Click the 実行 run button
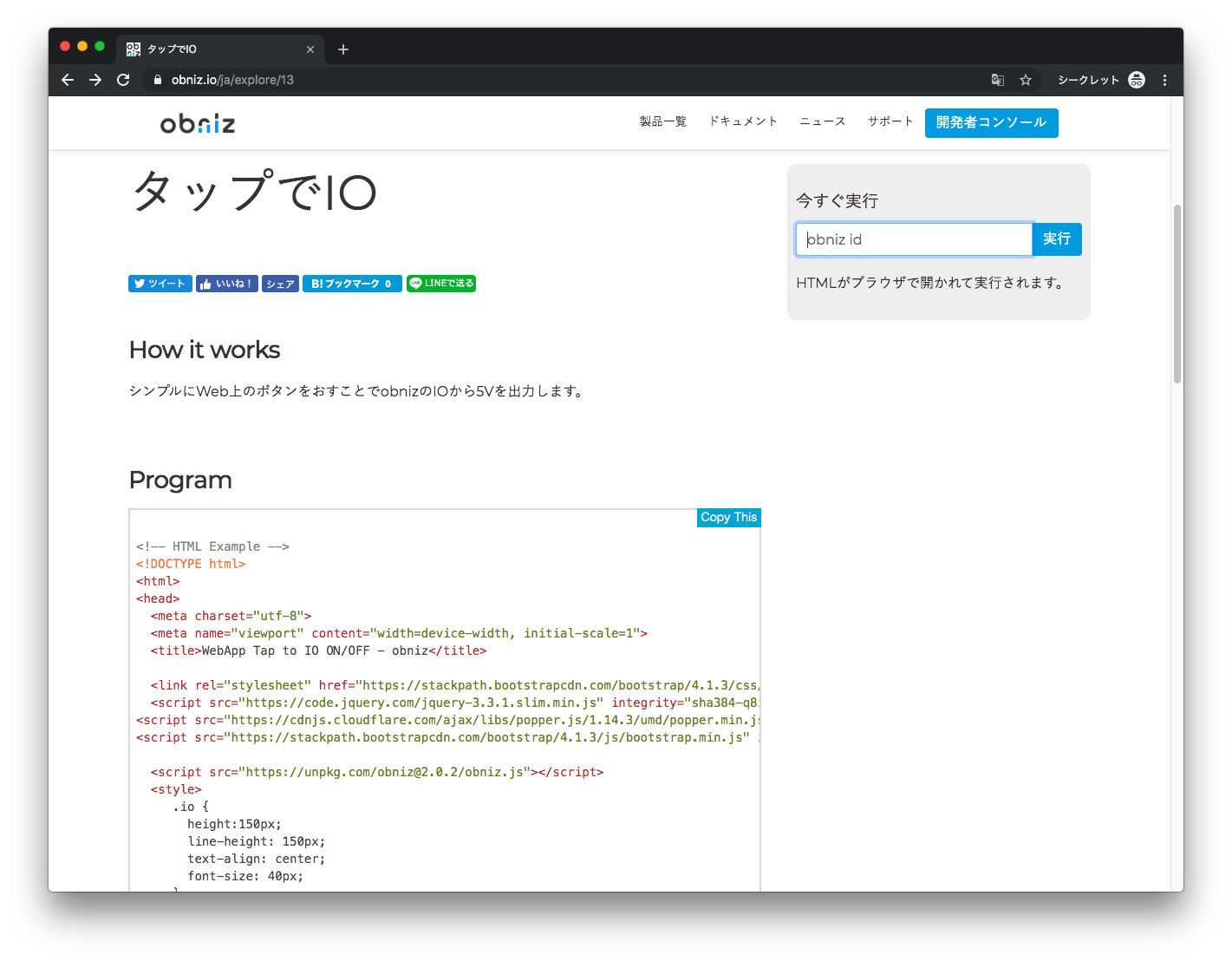The height and width of the screenshot is (961, 1232). click(1057, 239)
